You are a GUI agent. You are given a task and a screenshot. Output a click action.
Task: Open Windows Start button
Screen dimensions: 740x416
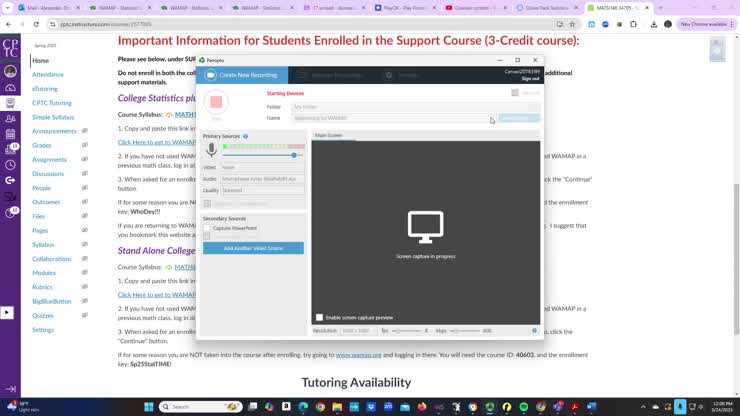[x=149, y=407]
